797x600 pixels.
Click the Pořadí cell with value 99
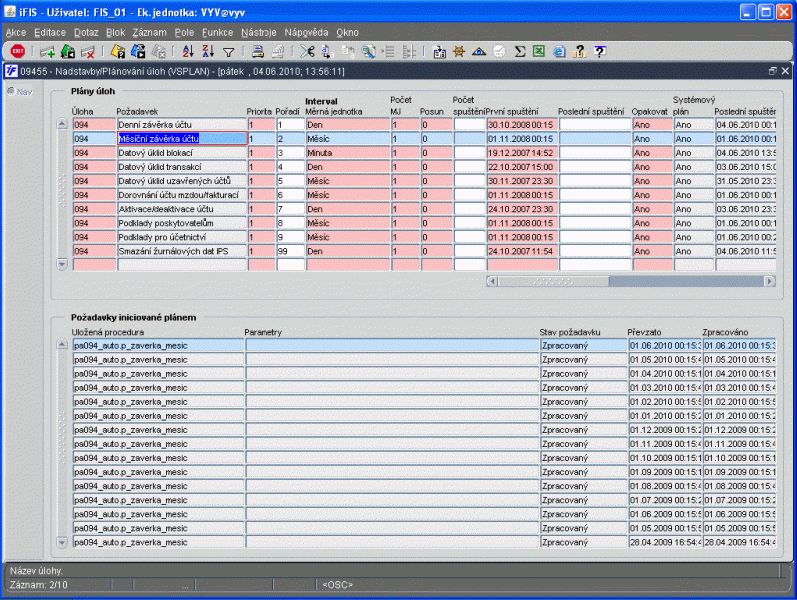(290, 251)
